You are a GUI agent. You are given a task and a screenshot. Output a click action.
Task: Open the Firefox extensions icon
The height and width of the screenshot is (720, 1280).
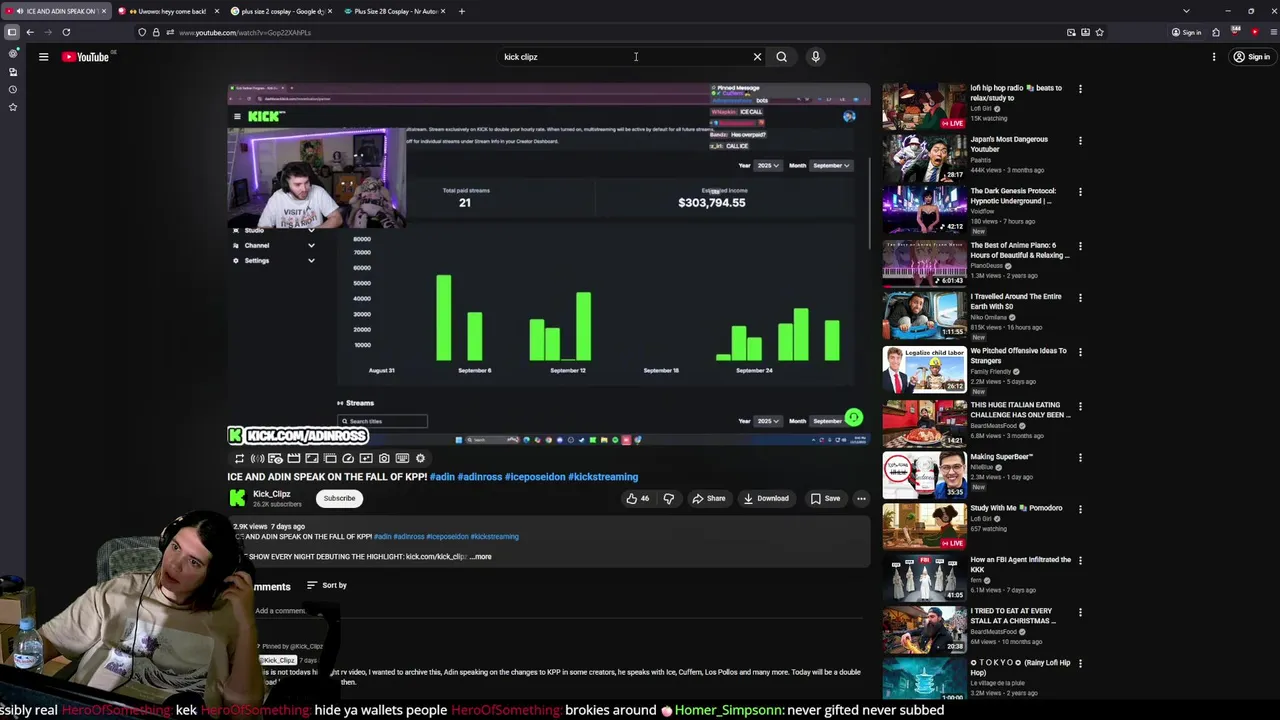pyautogui.click(x=1216, y=32)
